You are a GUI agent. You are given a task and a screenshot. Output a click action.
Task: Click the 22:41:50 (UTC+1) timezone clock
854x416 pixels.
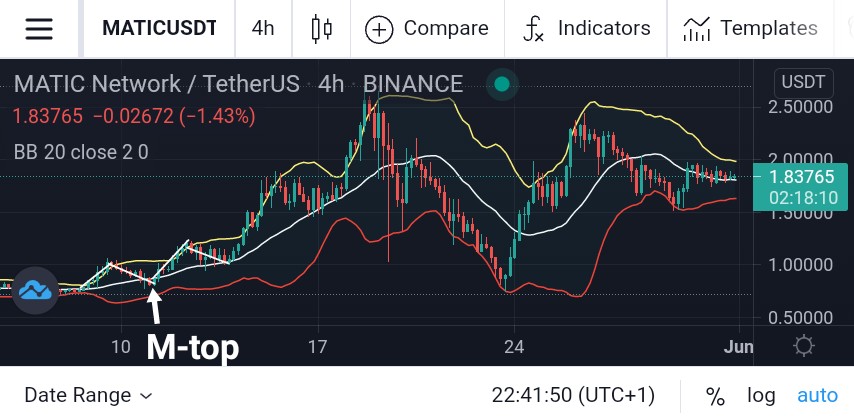tap(573, 395)
